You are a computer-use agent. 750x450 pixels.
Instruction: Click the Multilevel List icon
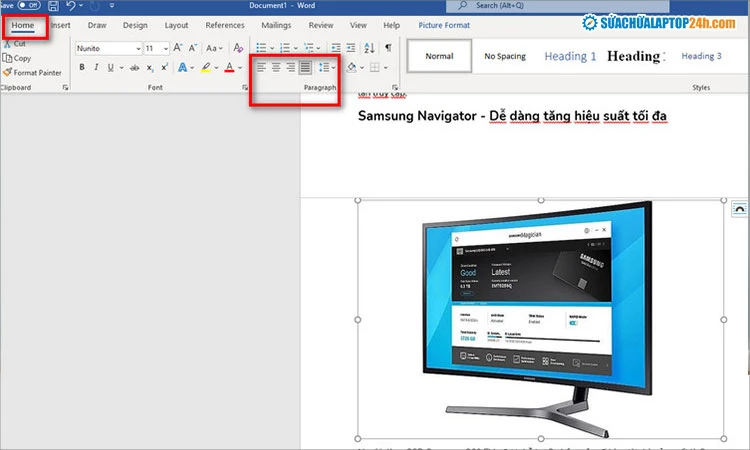(309, 48)
